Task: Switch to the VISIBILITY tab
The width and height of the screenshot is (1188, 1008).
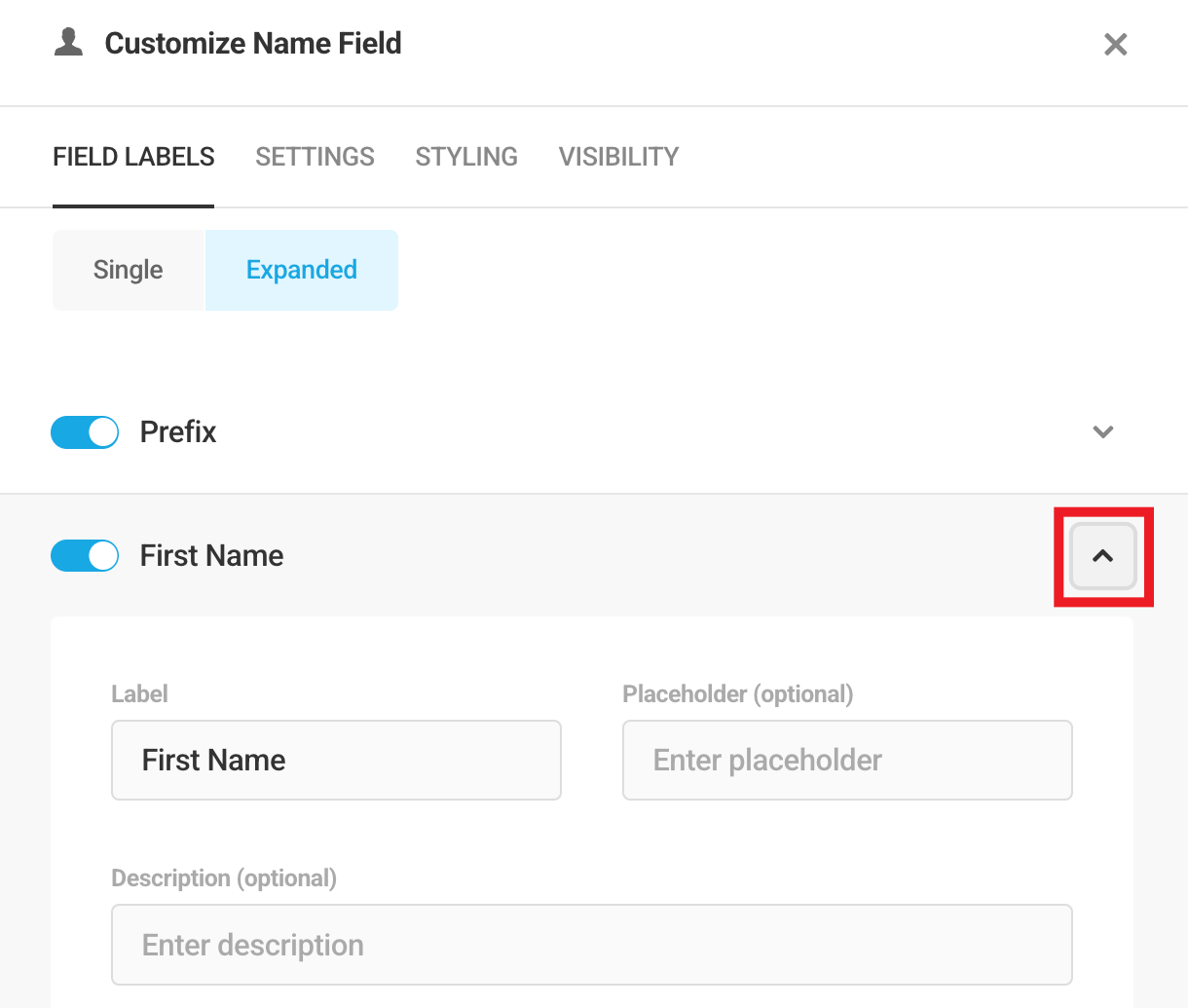Action: (x=618, y=156)
